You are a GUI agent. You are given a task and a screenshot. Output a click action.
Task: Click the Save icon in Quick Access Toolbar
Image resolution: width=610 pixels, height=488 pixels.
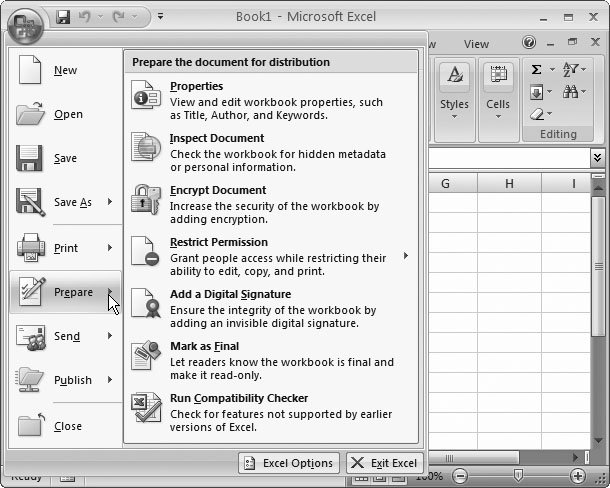click(x=64, y=18)
